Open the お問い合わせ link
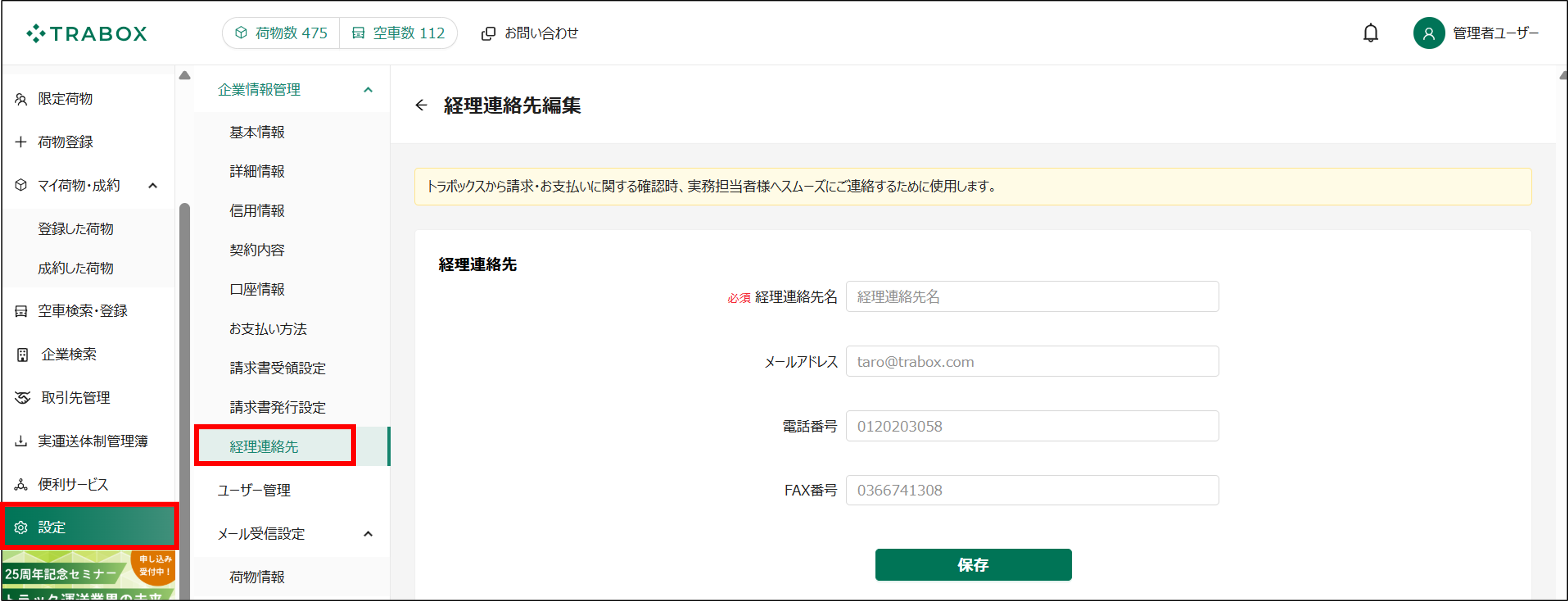The image size is (1568, 601). click(x=541, y=34)
